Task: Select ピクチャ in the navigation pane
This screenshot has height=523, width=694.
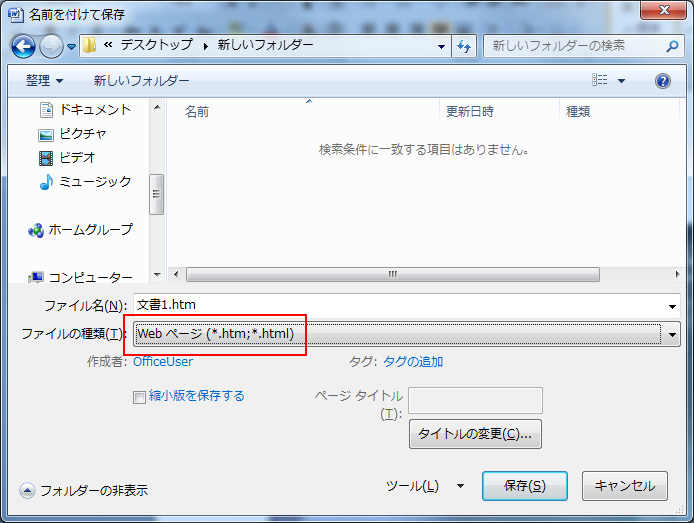Action: [x=82, y=134]
